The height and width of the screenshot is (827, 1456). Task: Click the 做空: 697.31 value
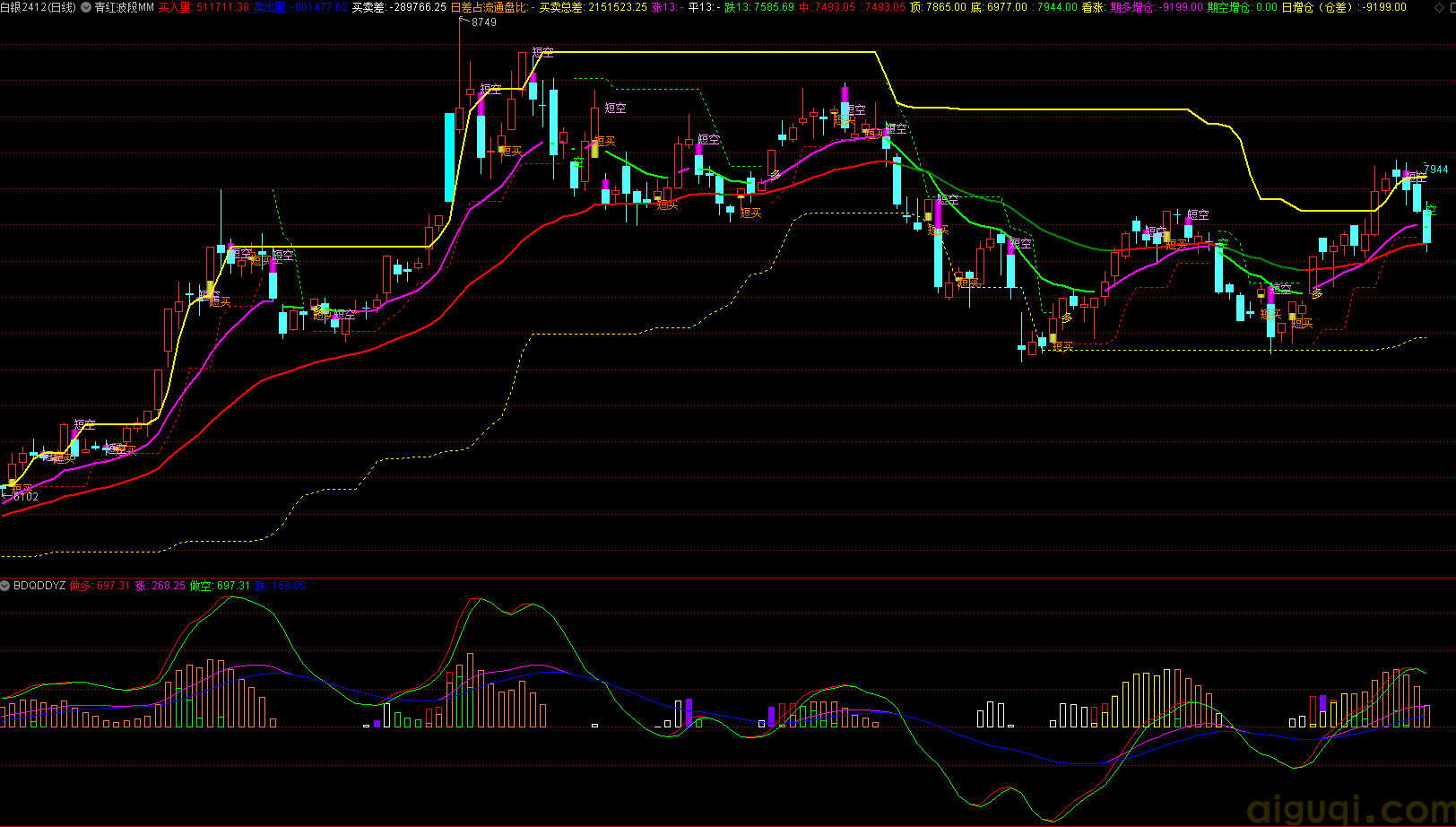point(221,586)
